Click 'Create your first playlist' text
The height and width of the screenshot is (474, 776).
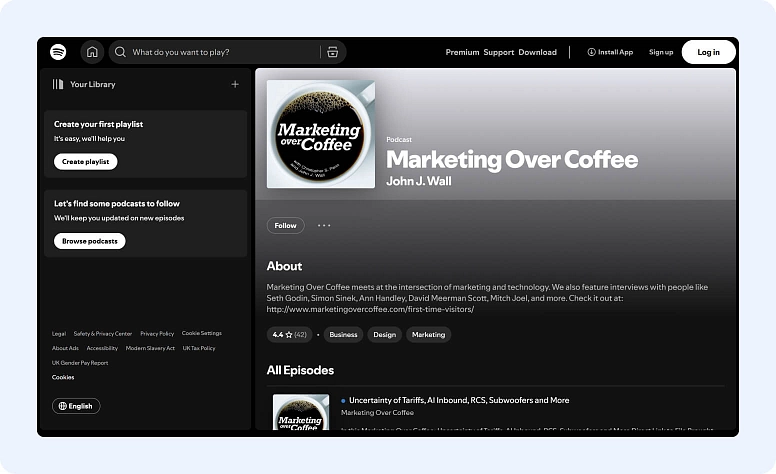pyautogui.click(x=98, y=124)
